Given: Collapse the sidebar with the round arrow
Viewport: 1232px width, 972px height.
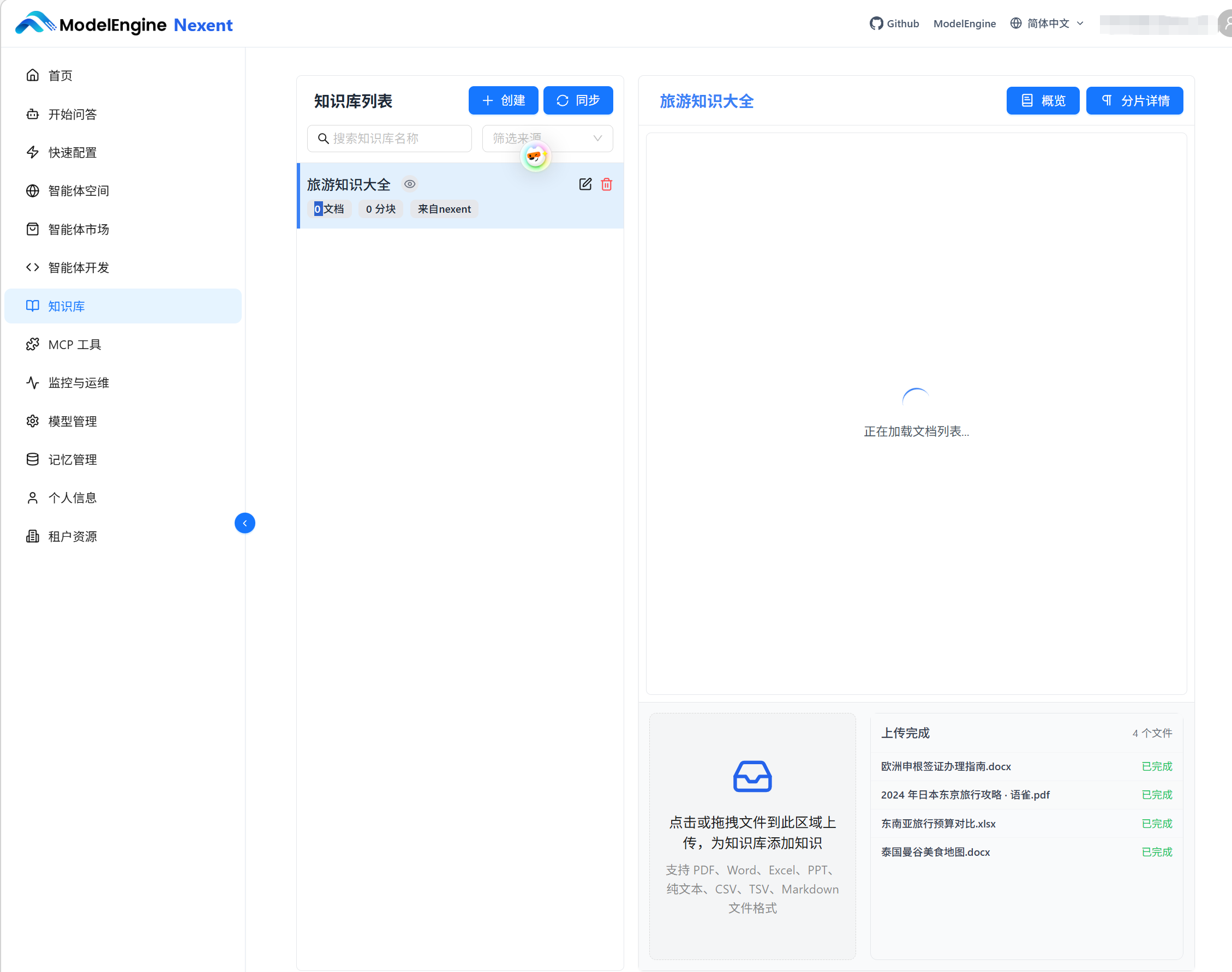Looking at the screenshot, I should tap(245, 523).
